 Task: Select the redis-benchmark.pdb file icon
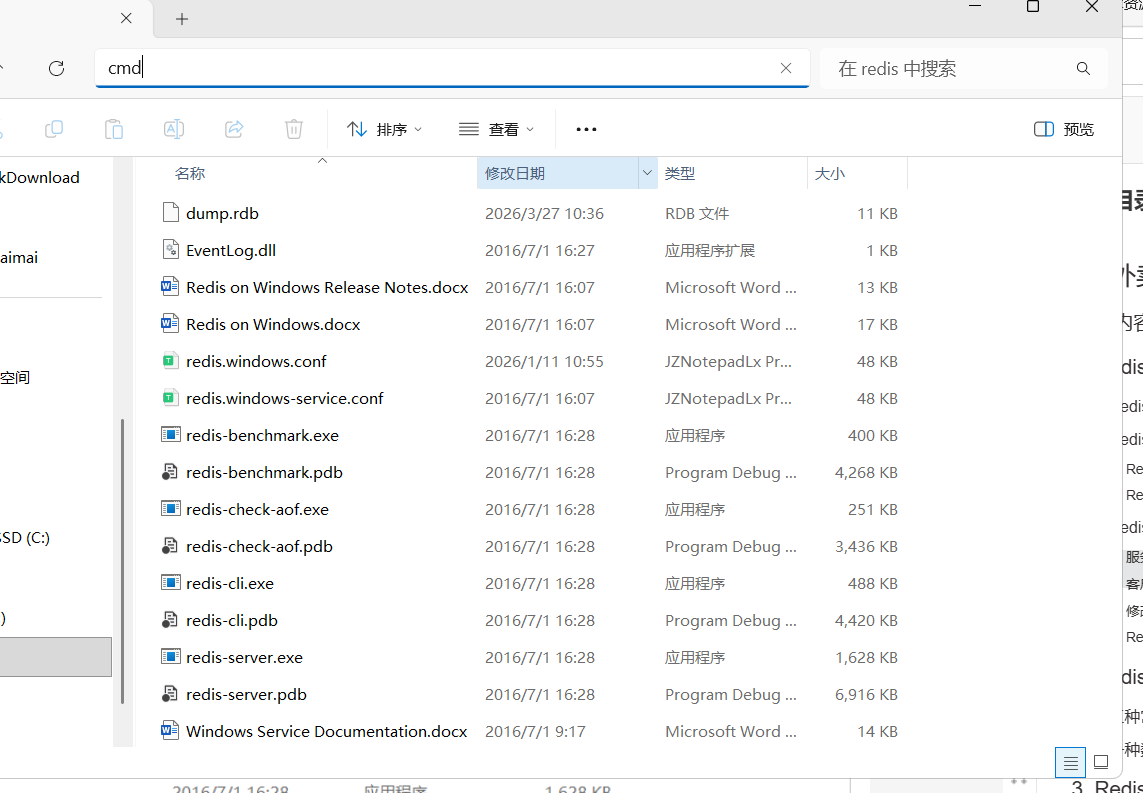click(170, 472)
